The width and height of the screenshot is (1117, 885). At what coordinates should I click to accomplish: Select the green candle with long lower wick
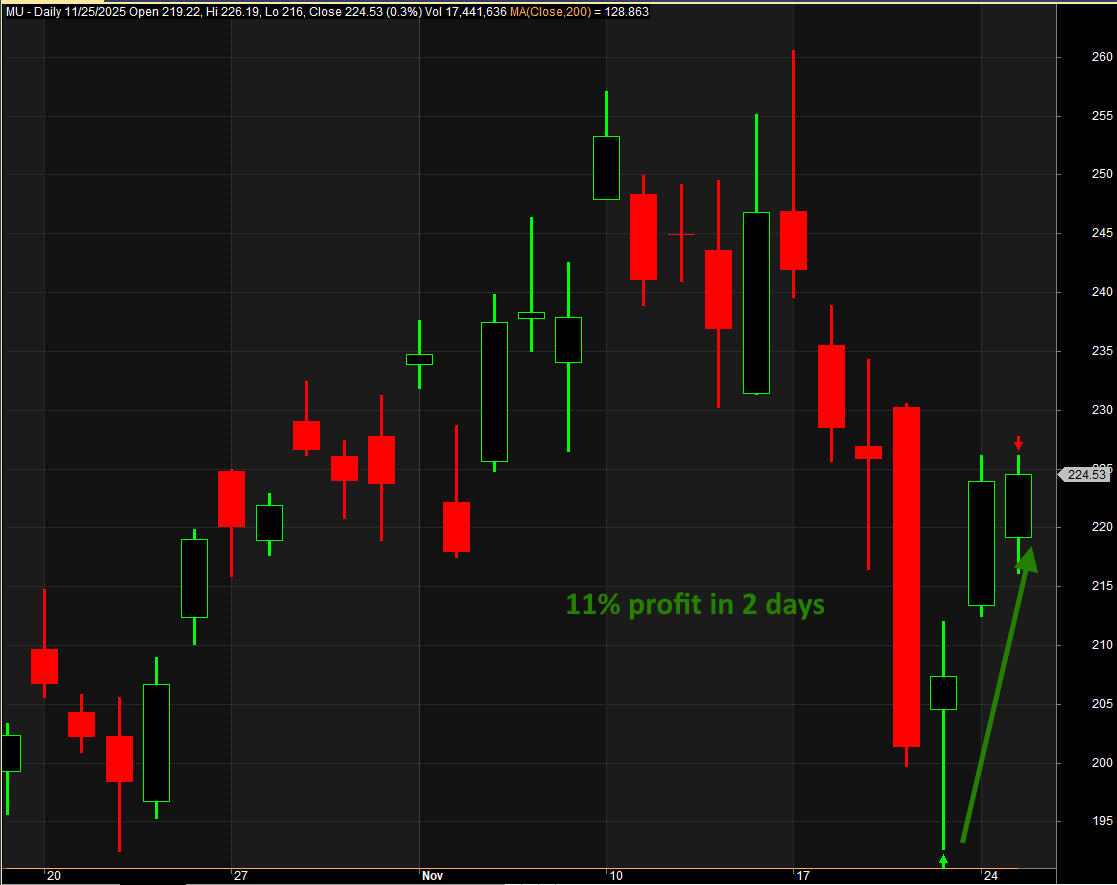click(x=943, y=692)
